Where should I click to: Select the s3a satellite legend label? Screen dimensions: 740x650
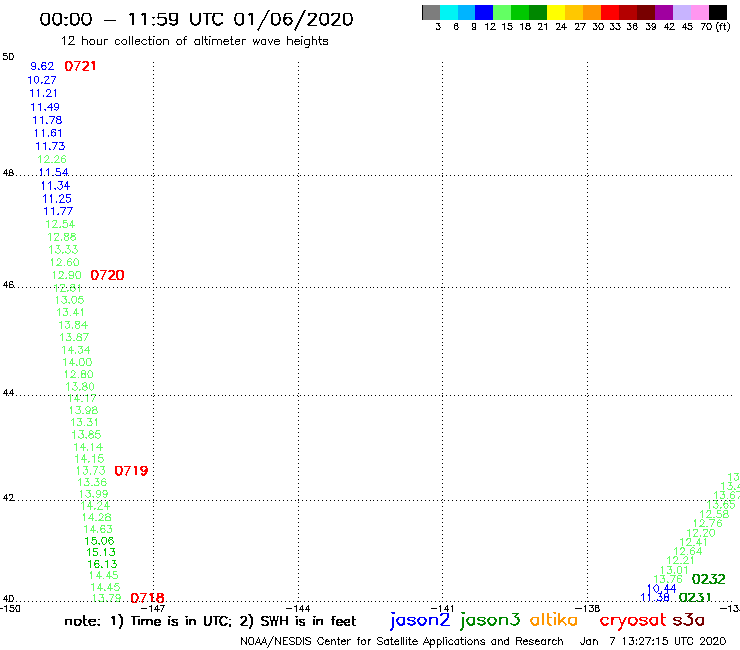coord(688,620)
